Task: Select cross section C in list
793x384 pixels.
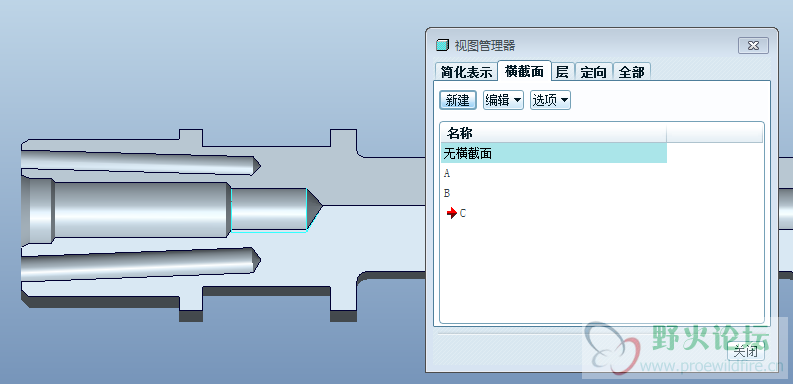Action: [554, 214]
